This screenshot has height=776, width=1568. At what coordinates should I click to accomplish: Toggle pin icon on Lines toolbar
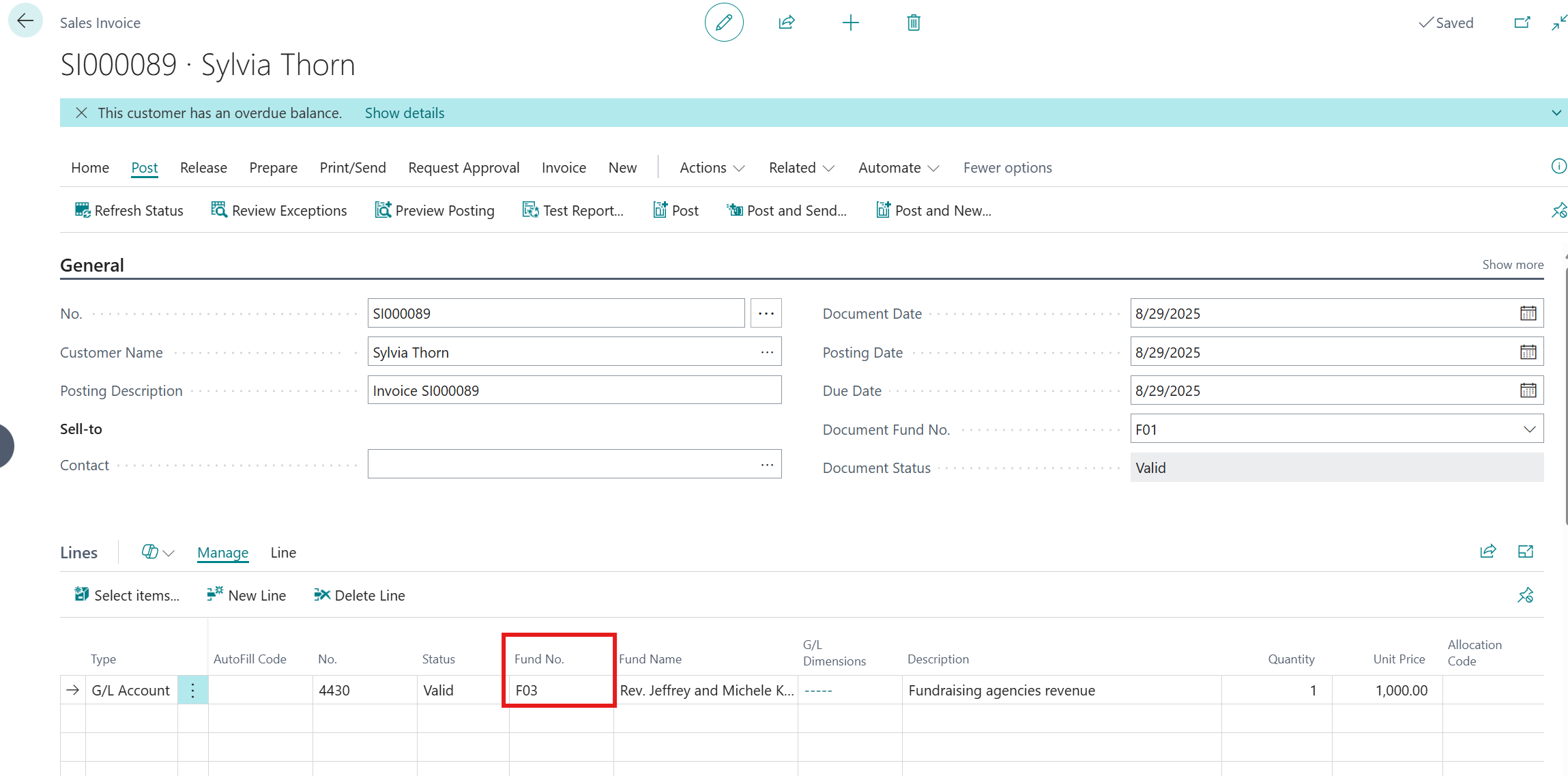(x=1525, y=595)
